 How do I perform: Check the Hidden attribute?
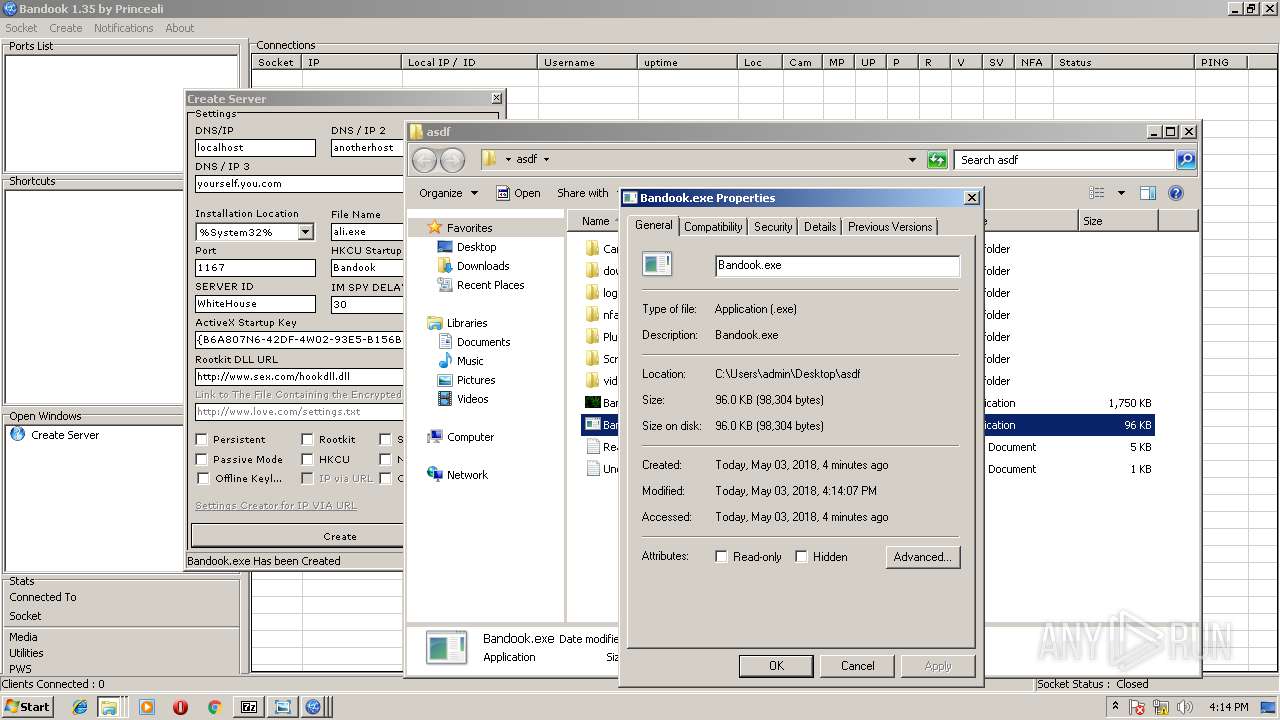pyautogui.click(x=801, y=557)
